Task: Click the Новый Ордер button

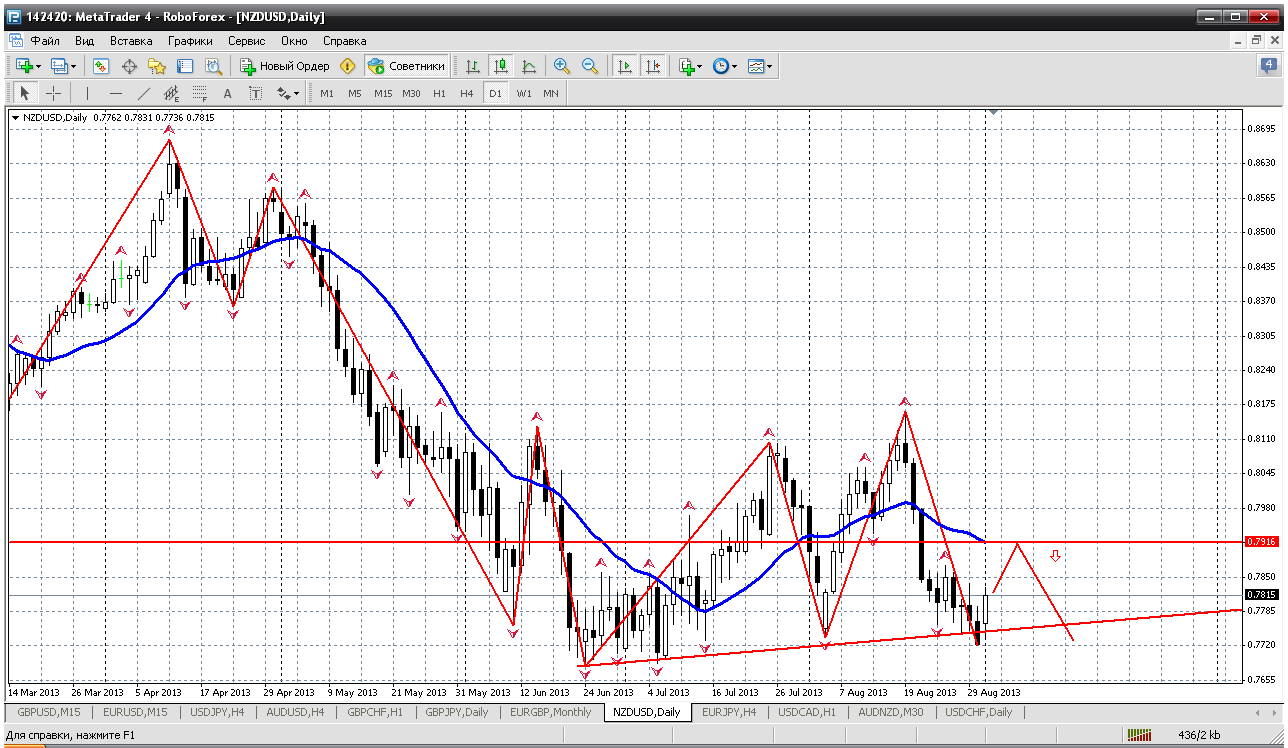Action: 285,66
